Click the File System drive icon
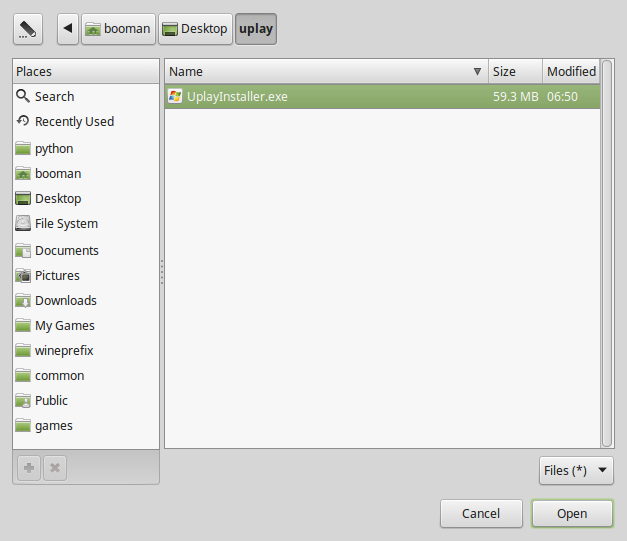The width and height of the screenshot is (627, 541). pyautogui.click(x=23, y=224)
